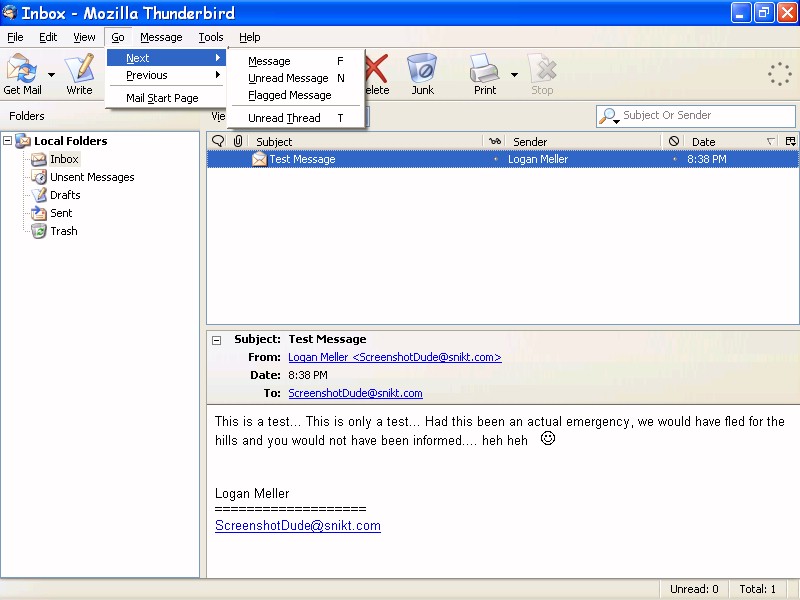Image resolution: width=800 pixels, height=600 pixels.
Task: Open the signature email link in body
Action: coord(298,526)
